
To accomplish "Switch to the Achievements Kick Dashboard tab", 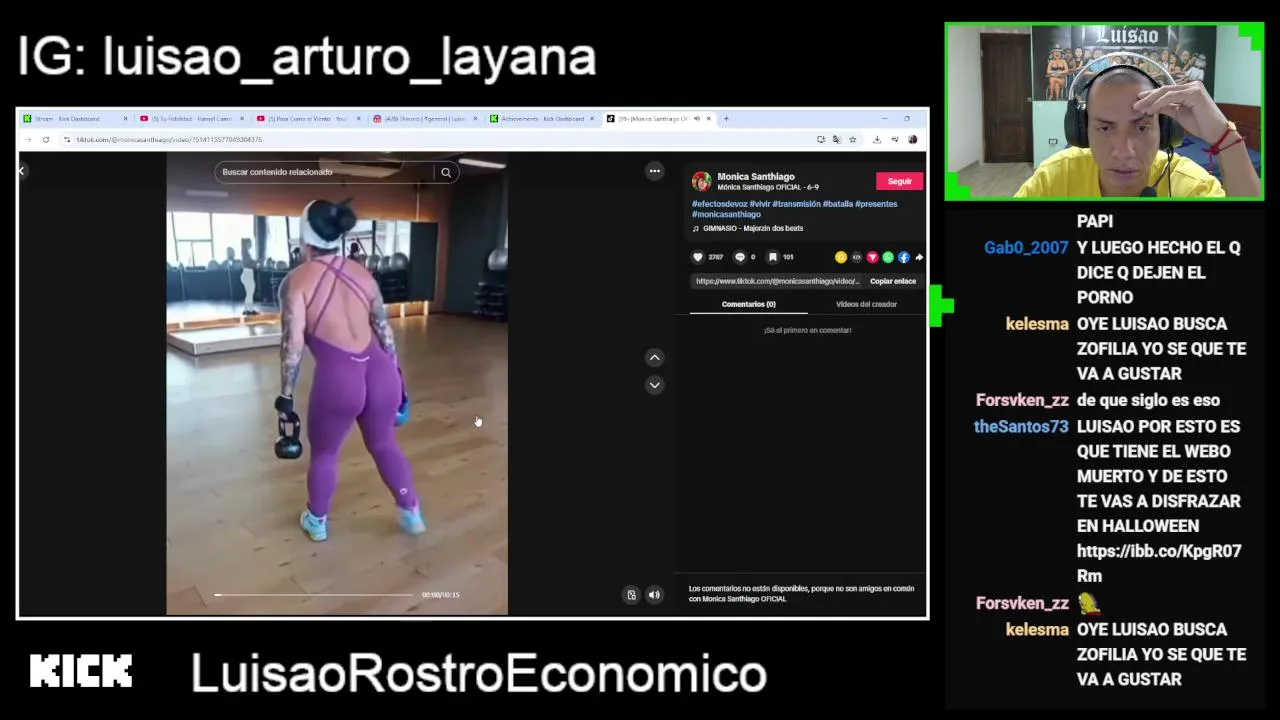I will [x=541, y=119].
